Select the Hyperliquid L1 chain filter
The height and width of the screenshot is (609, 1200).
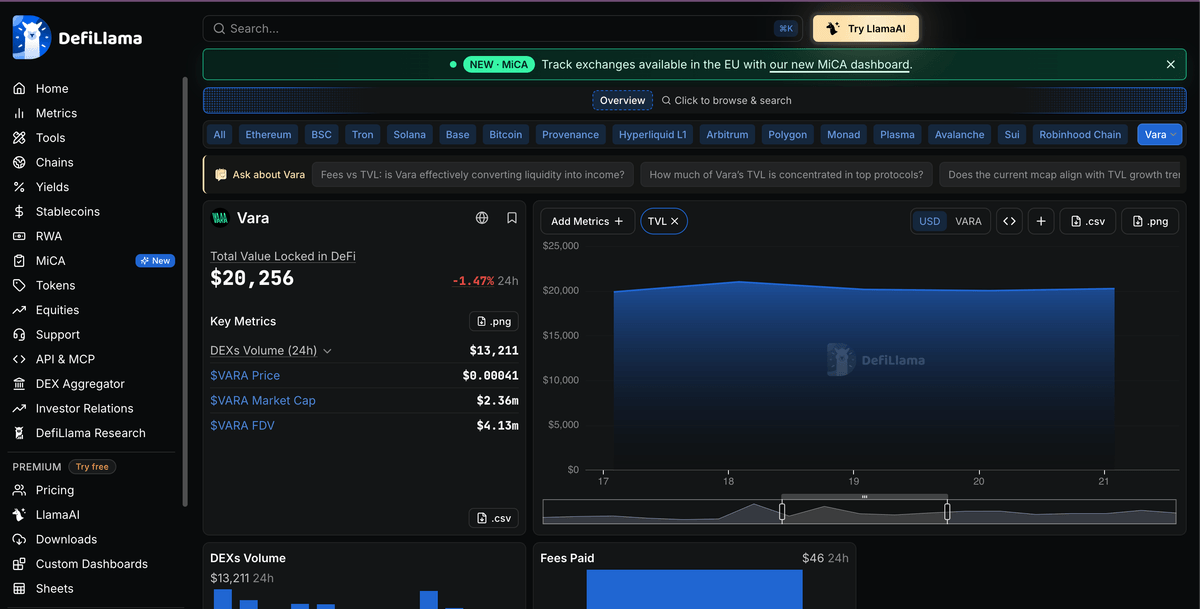[653, 134]
